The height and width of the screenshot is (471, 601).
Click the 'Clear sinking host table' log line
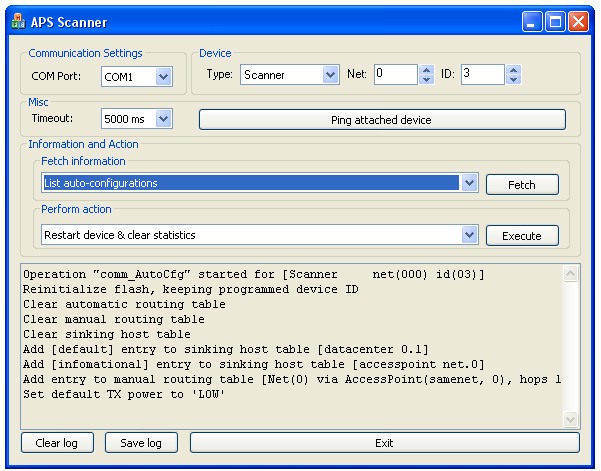tap(107, 334)
